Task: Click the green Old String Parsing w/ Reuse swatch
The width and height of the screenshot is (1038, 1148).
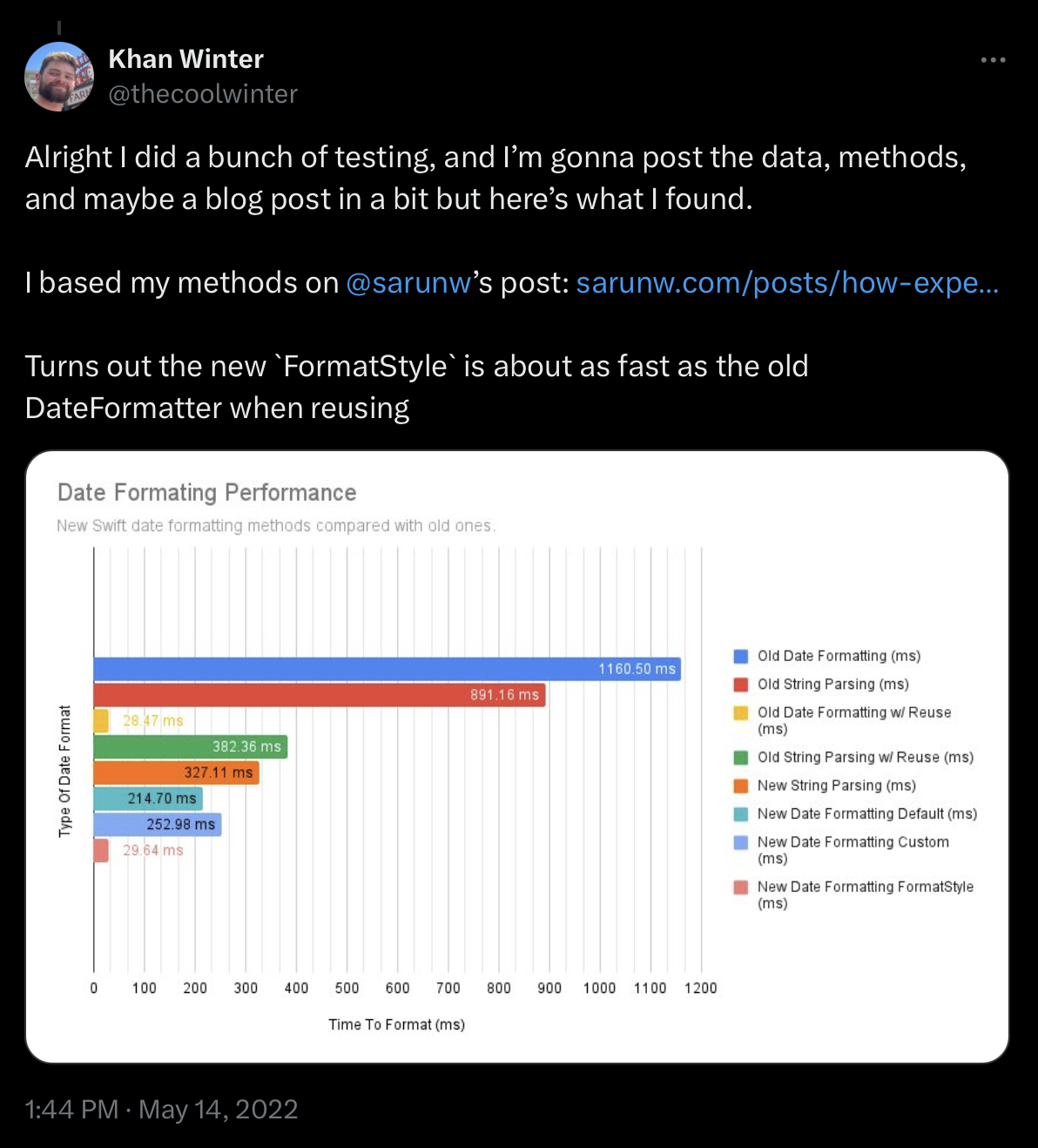Action: (x=741, y=758)
